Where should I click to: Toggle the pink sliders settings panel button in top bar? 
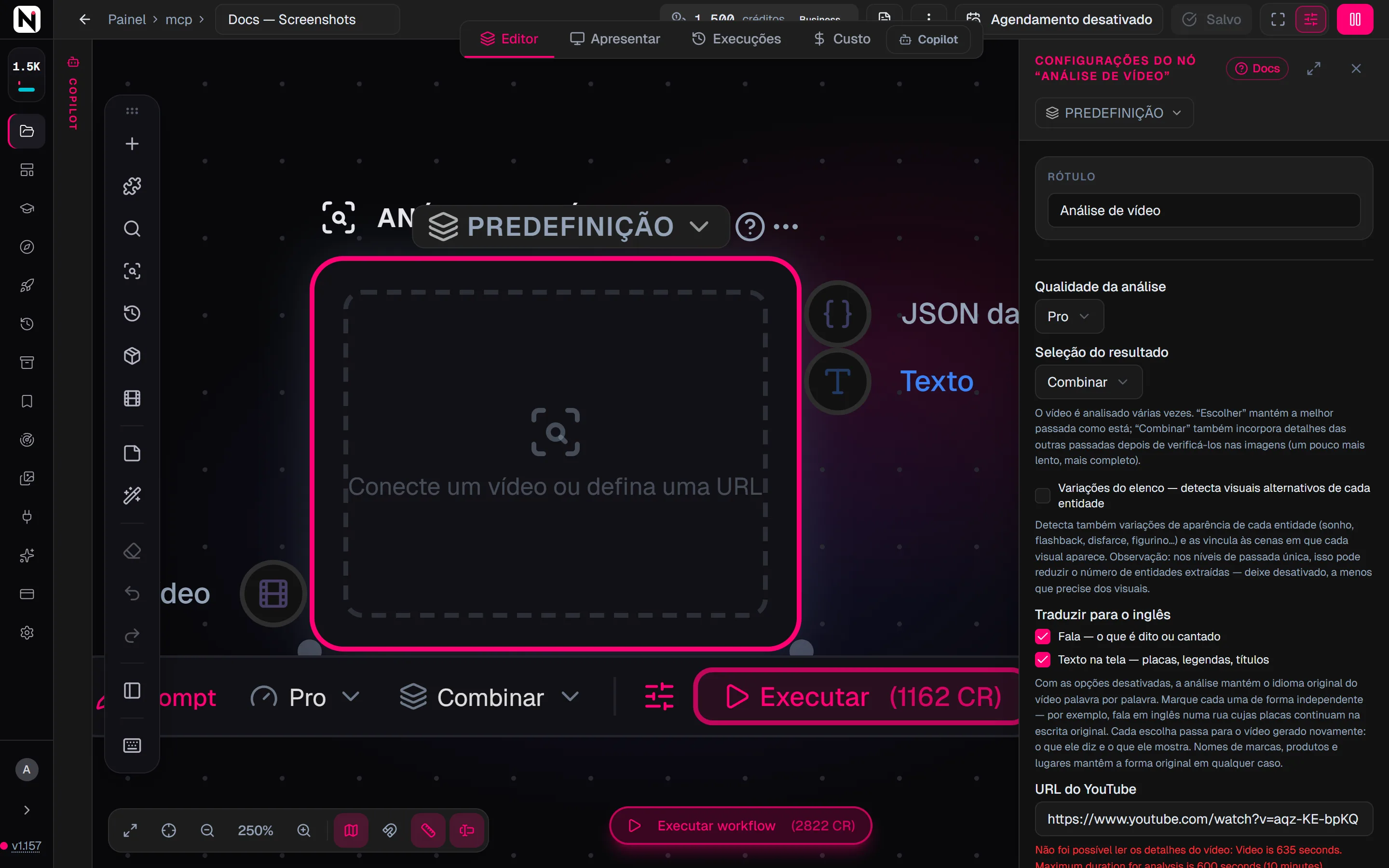[x=1311, y=19]
